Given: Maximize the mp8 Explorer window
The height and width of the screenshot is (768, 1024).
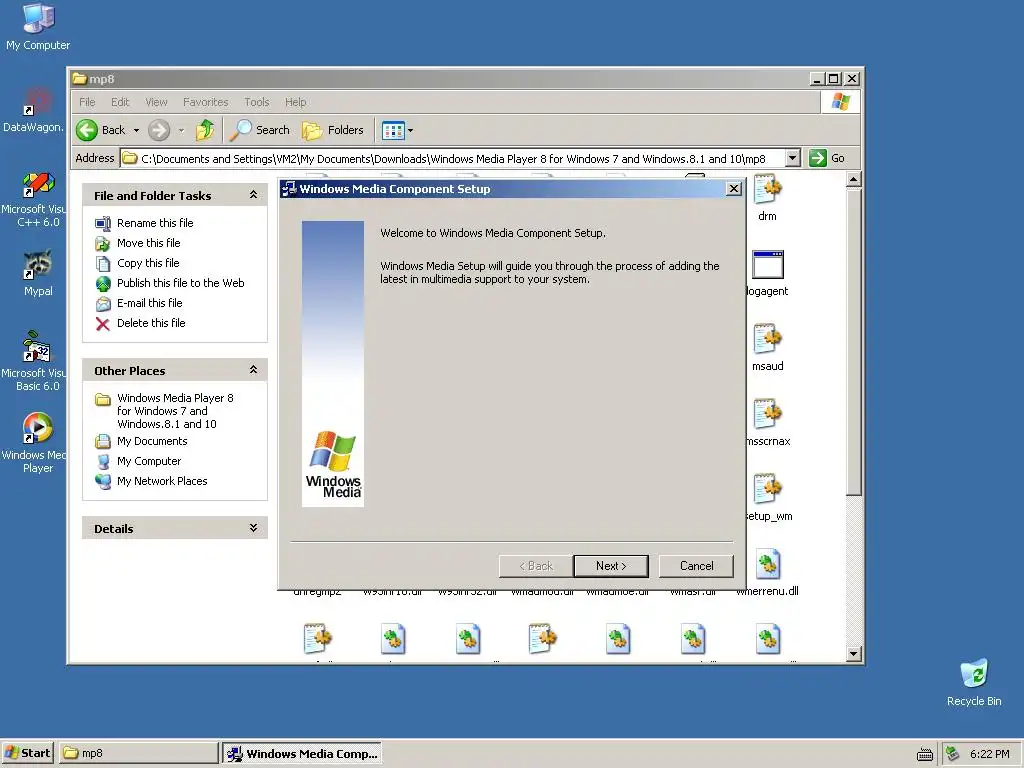Looking at the screenshot, I should point(834,79).
